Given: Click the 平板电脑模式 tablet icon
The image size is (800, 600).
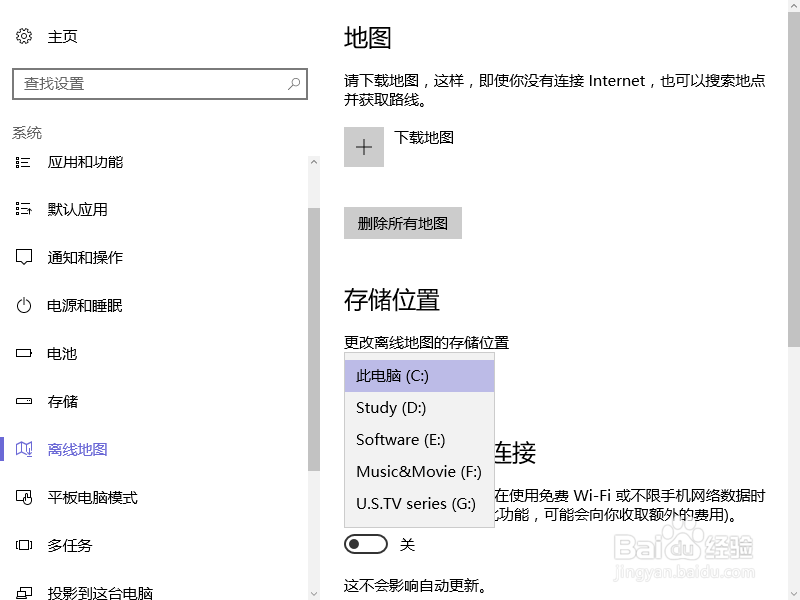Looking at the screenshot, I should point(24,497).
